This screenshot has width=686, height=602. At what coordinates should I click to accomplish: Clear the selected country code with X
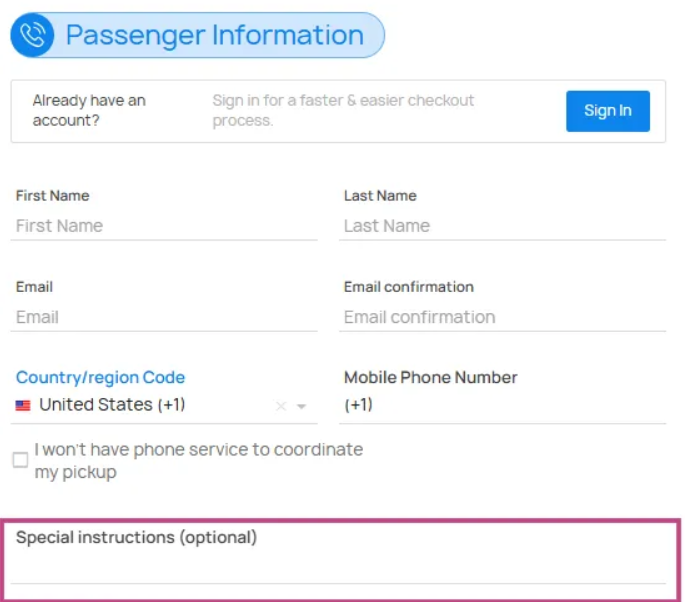click(x=281, y=406)
